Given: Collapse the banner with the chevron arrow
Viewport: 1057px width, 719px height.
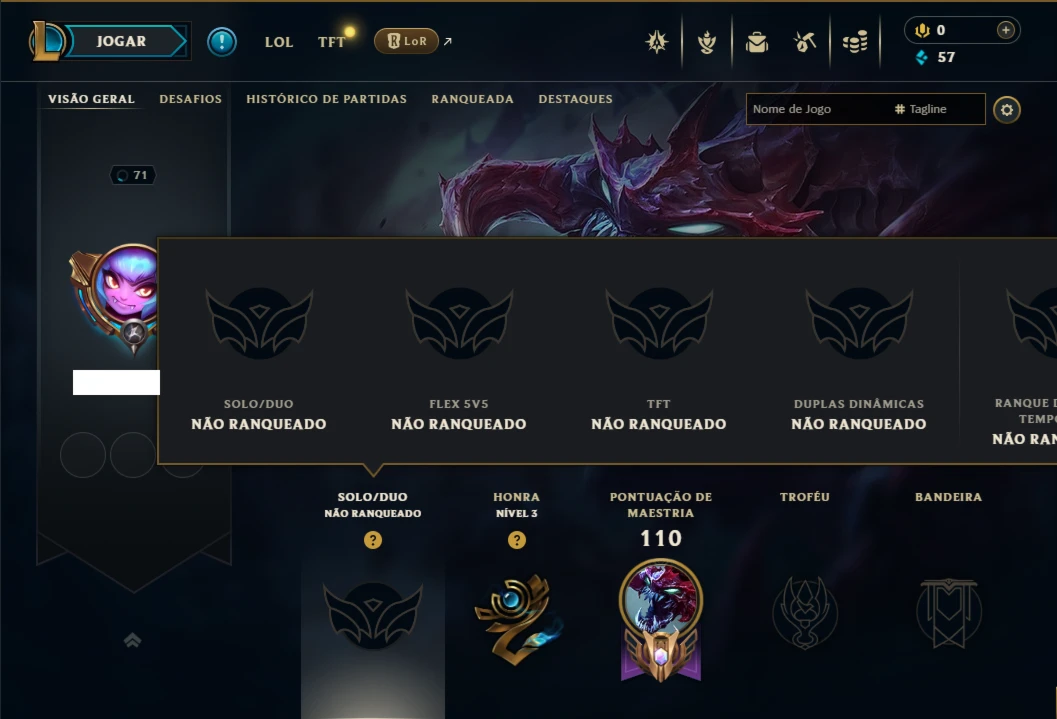Looking at the screenshot, I should point(133,640).
